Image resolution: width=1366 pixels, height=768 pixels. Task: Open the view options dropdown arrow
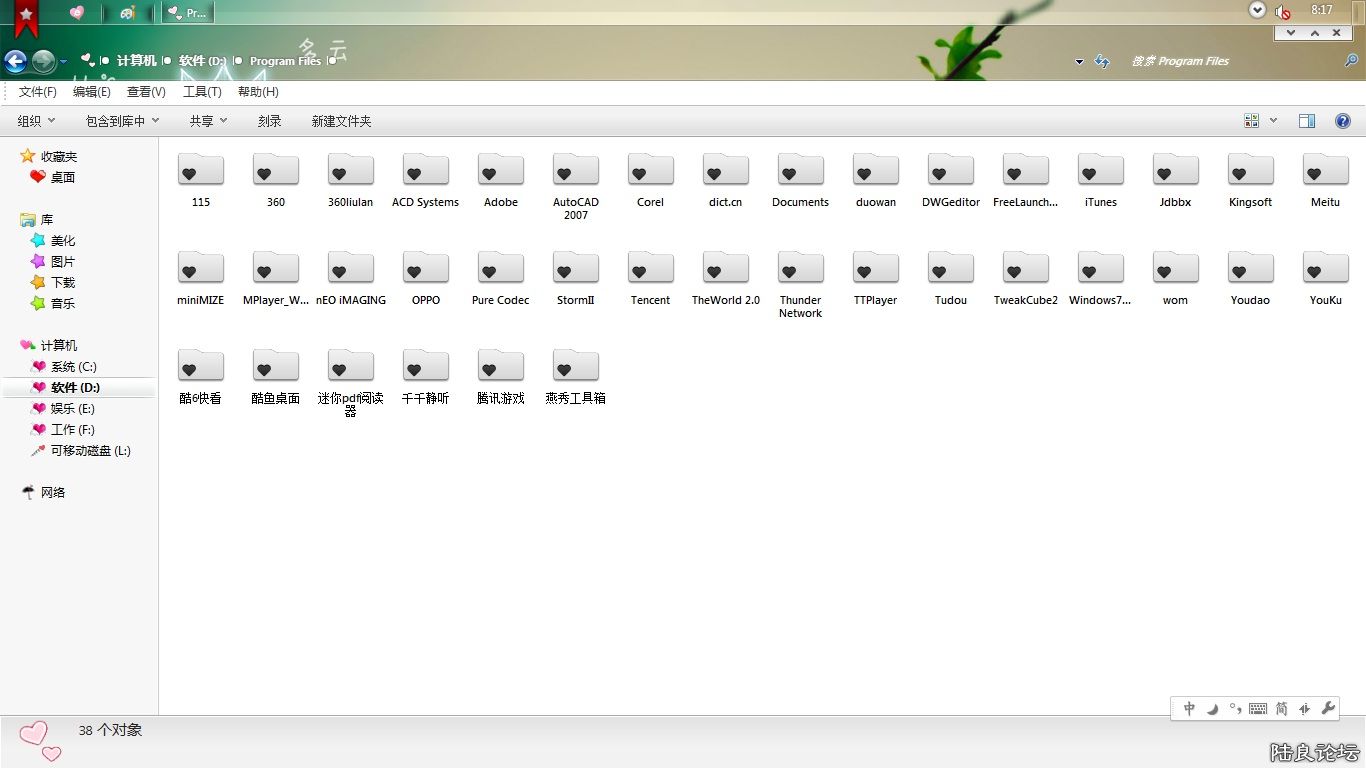(x=1273, y=121)
